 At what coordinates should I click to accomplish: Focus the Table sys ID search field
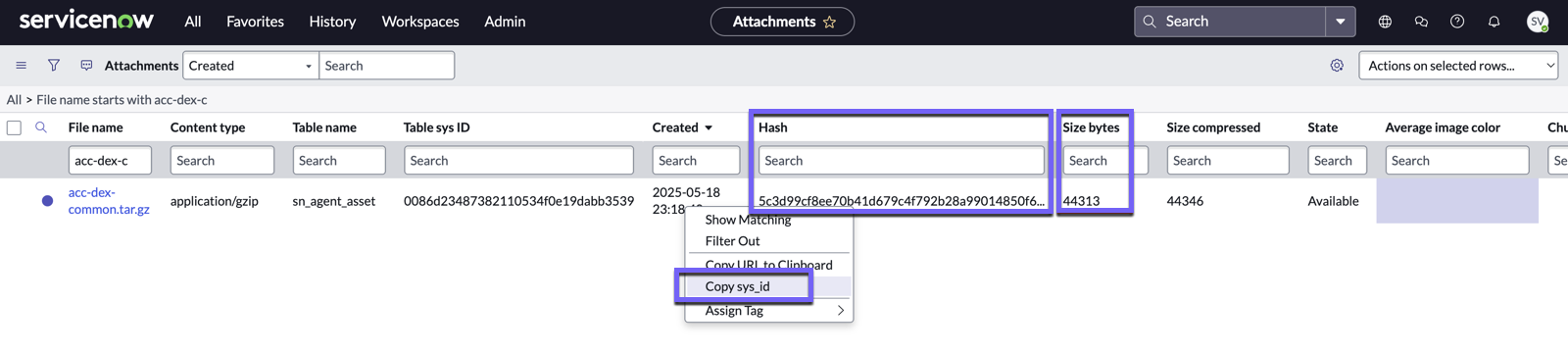tap(518, 161)
